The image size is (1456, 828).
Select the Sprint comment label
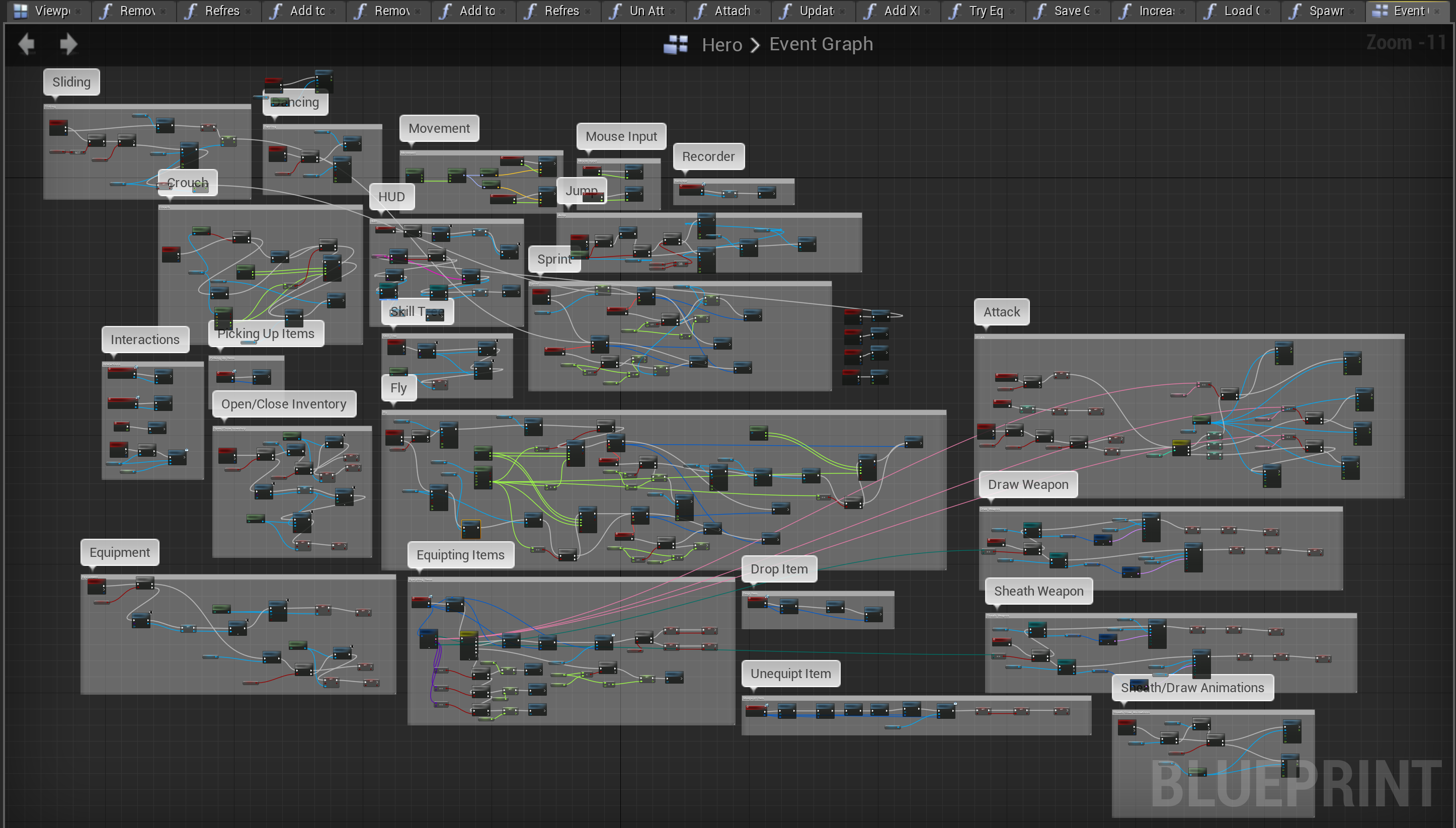(554, 260)
